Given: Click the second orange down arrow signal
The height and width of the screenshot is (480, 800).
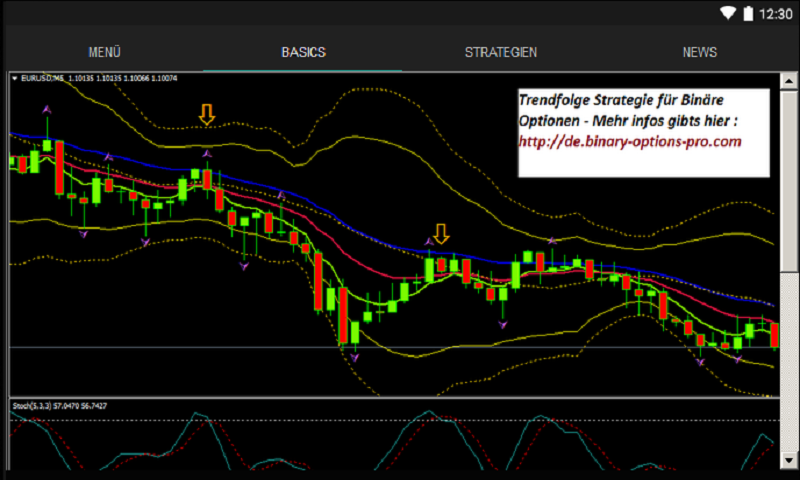Looking at the screenshot, I should 441,233.
